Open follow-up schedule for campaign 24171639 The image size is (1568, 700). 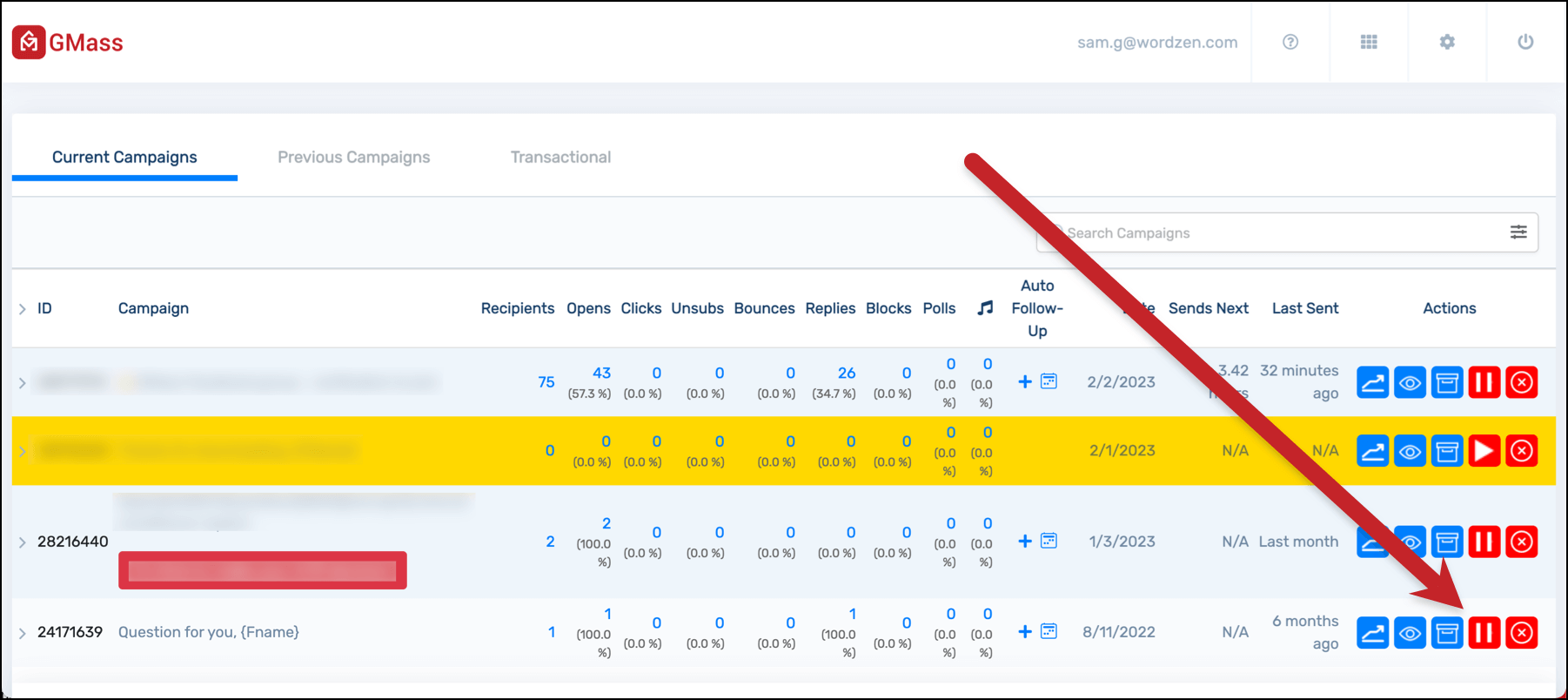click(1049, 631)
